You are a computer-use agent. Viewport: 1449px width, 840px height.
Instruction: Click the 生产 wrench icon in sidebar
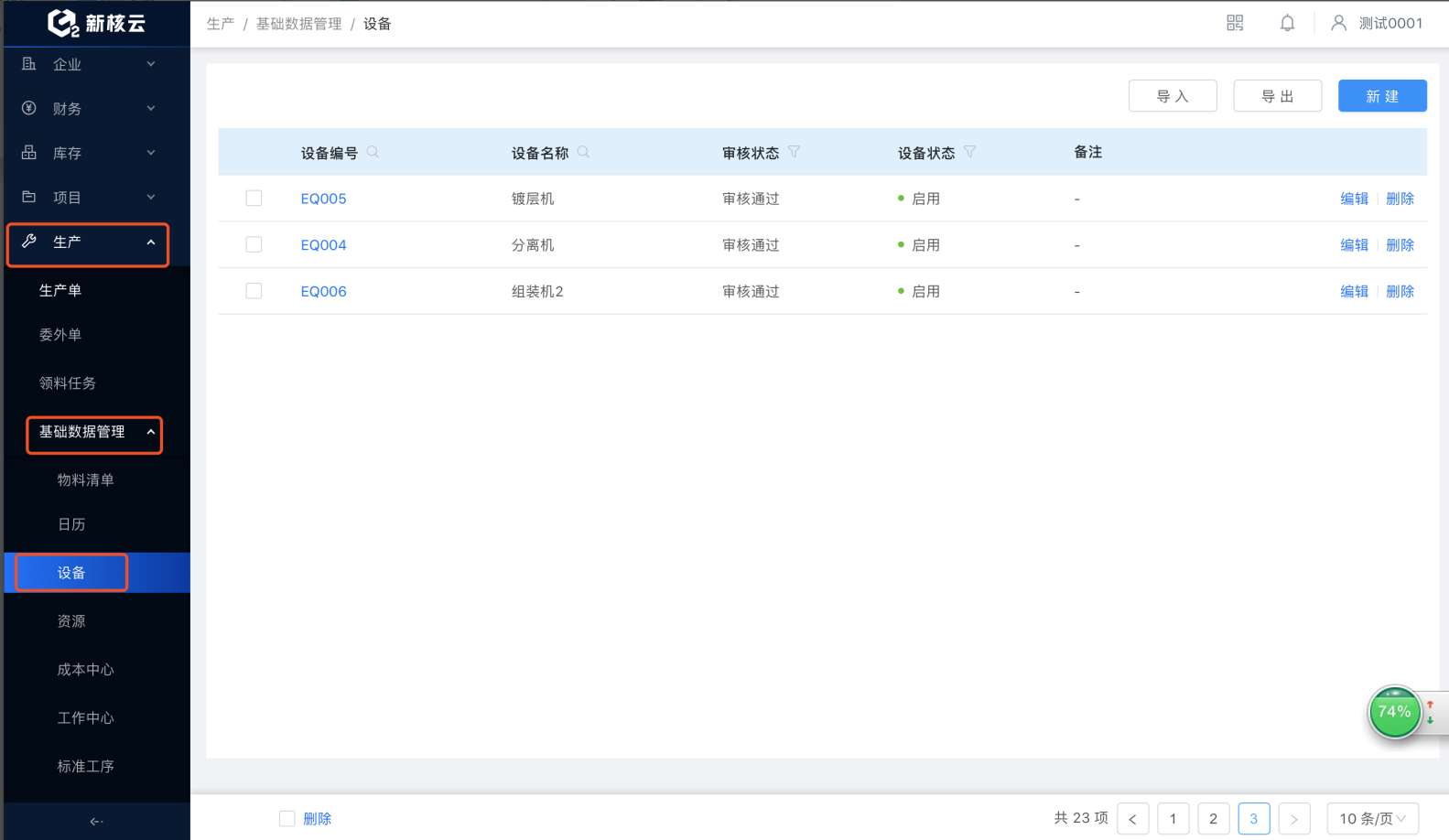[29, 242]
